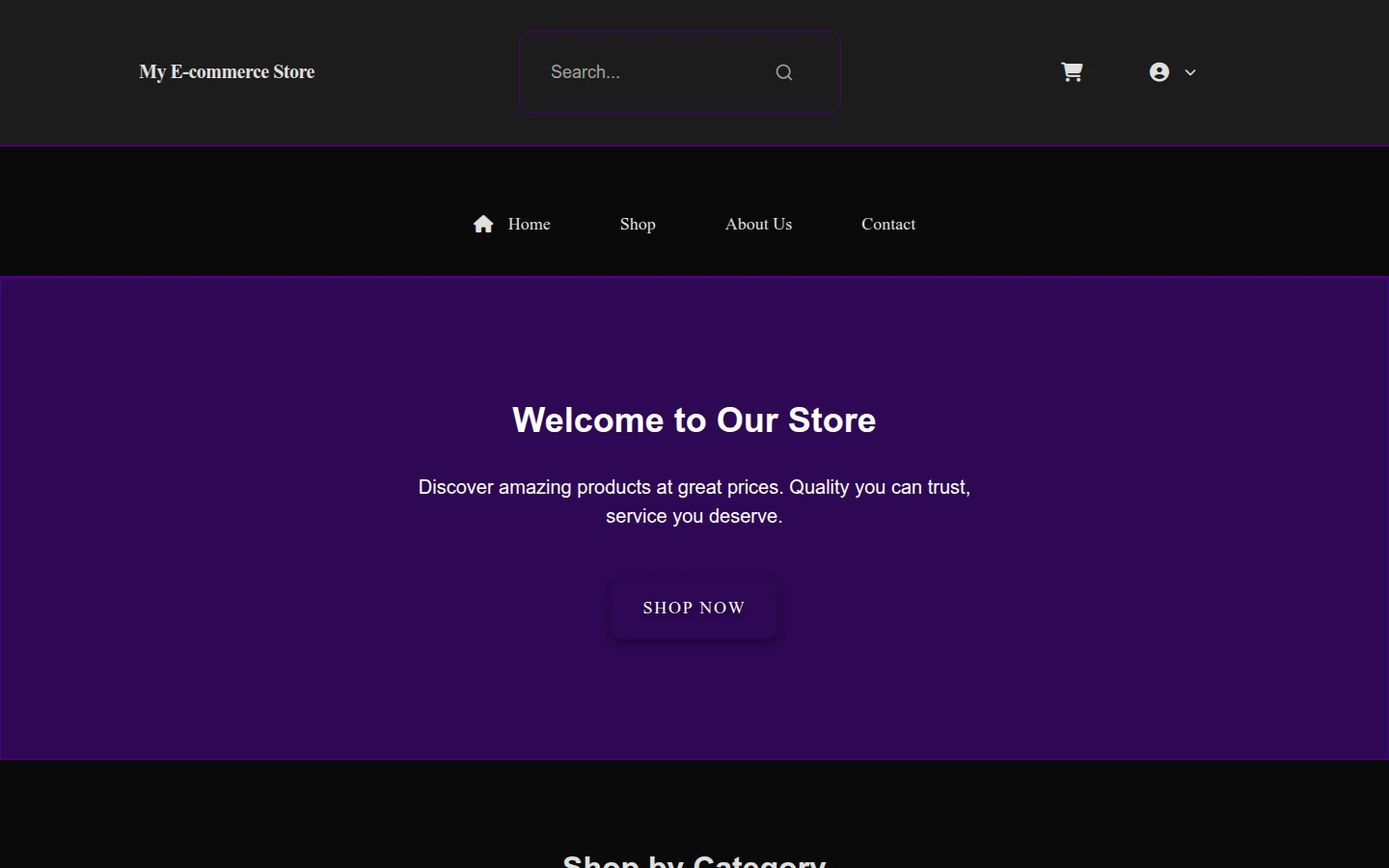This screenshot has width=1389, height=868.
Task: Click the SHOP NOW button
Action: 694,608
